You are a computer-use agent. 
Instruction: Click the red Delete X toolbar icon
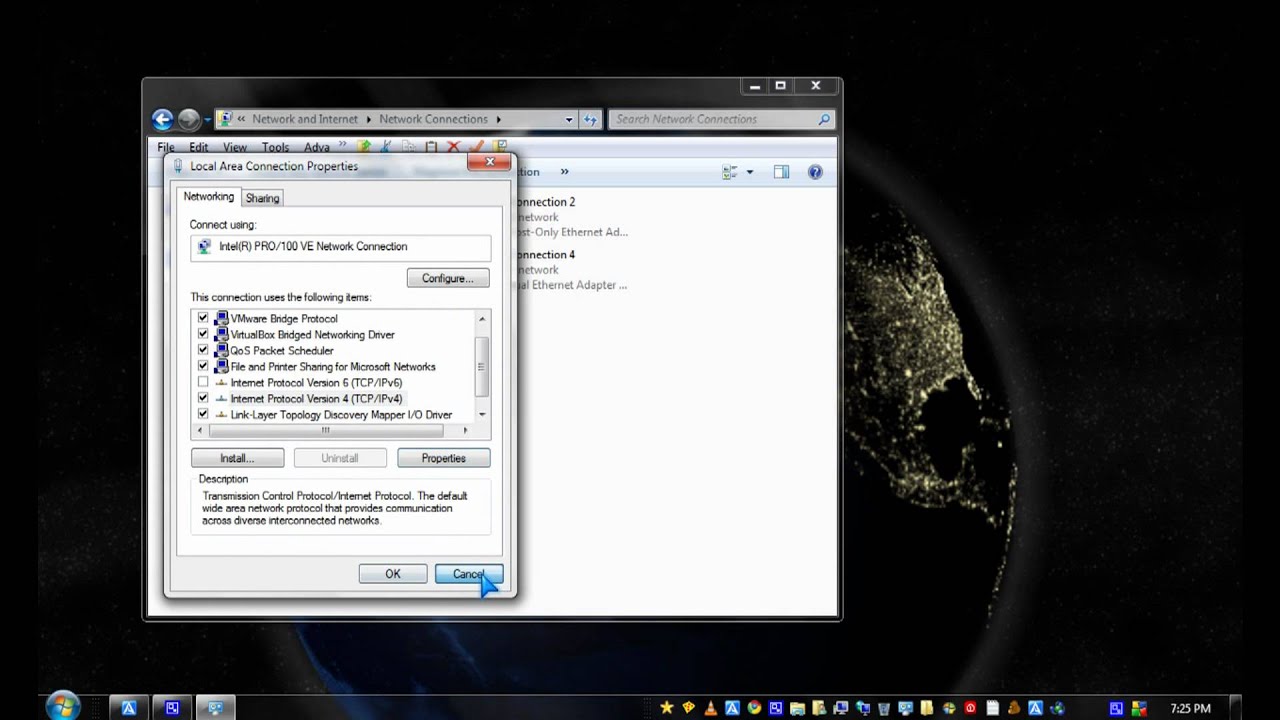tap(453, 147)
